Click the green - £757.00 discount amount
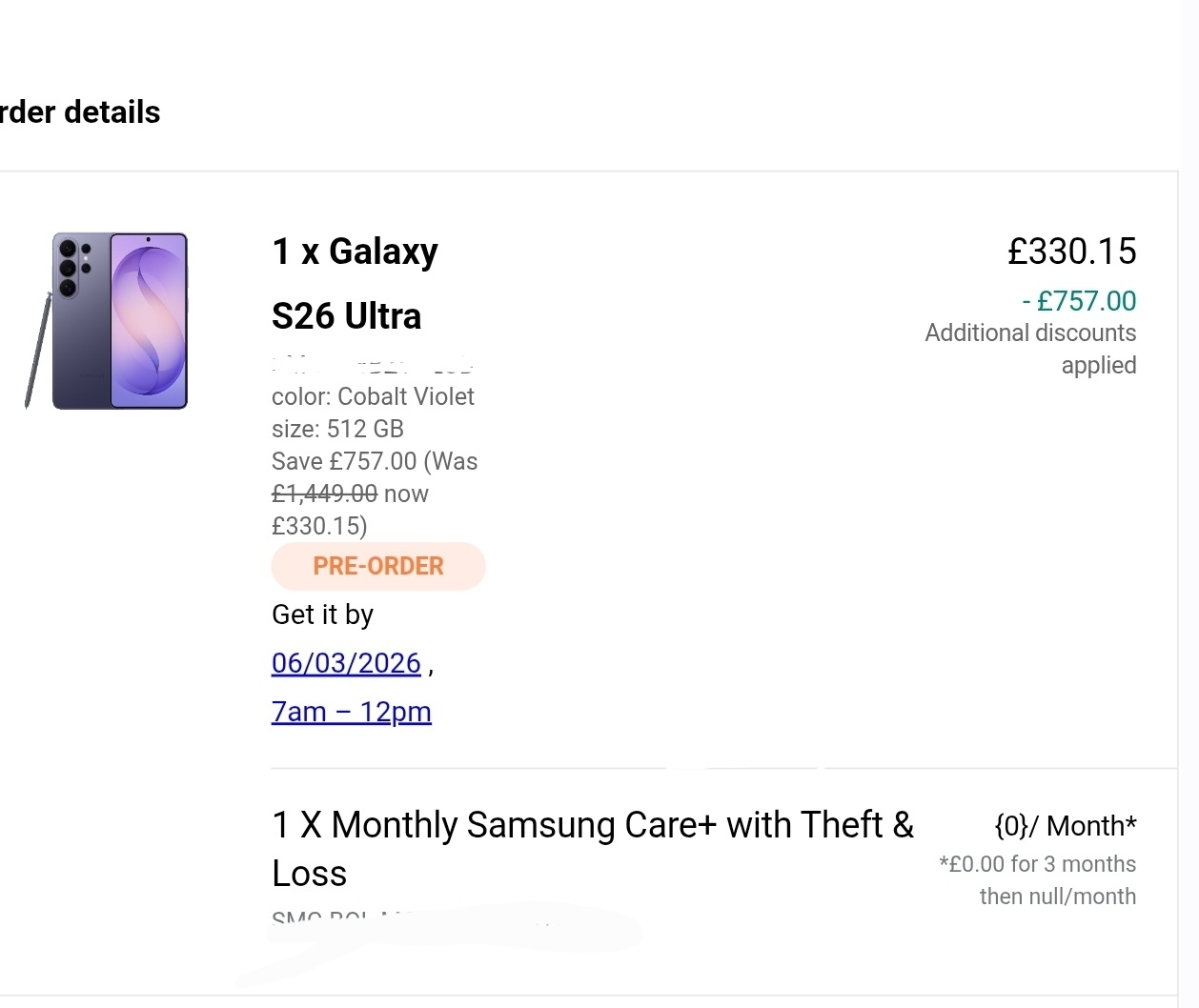Screen dimensions: 1199x1008 click(x=1079, y=301)
